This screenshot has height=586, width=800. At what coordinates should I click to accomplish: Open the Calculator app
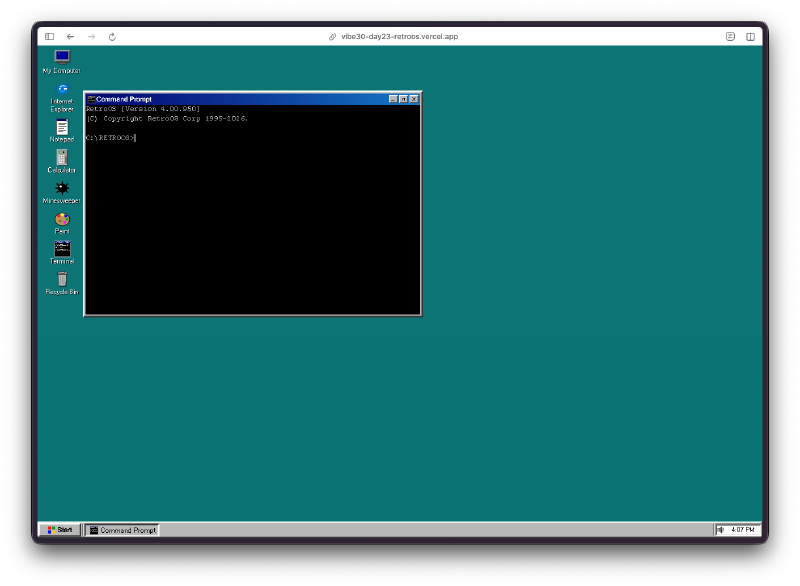pos(61,158)
